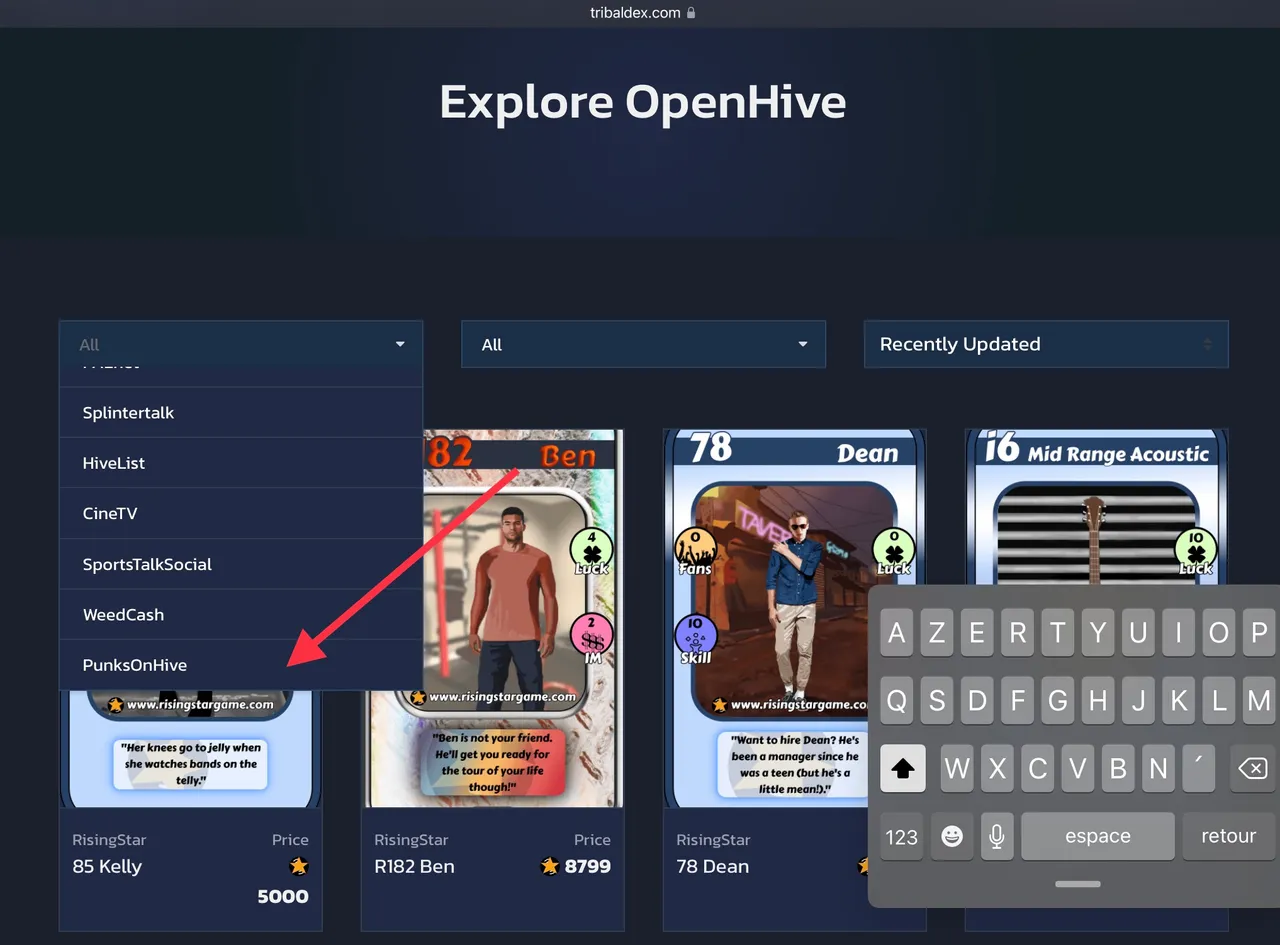Viewport: 1280px width, 945px height.
Task: Tap the Y key on keyboard
Action: pyautogui.click(x=1098, y=633)
